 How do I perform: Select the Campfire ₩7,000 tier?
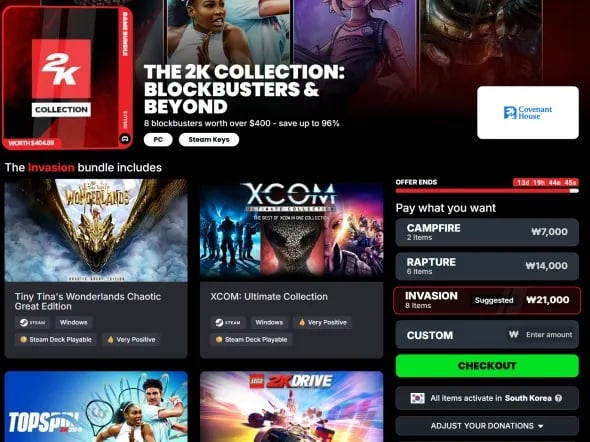[x=487, y=232]
